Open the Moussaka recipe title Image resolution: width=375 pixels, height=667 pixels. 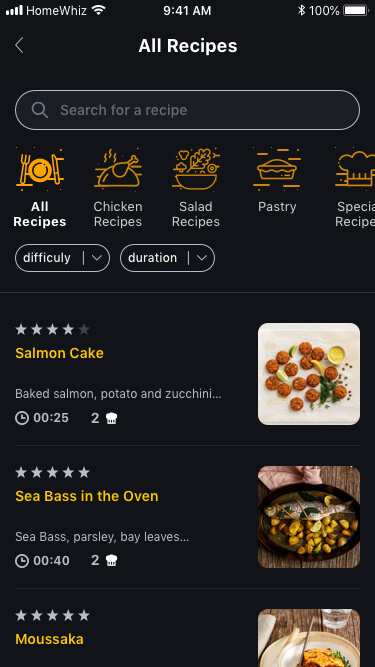point(49,639)
